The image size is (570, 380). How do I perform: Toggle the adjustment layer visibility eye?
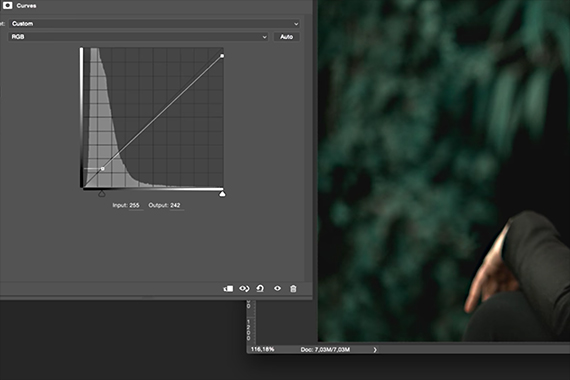pyautogui.click(x=277, y=288)
